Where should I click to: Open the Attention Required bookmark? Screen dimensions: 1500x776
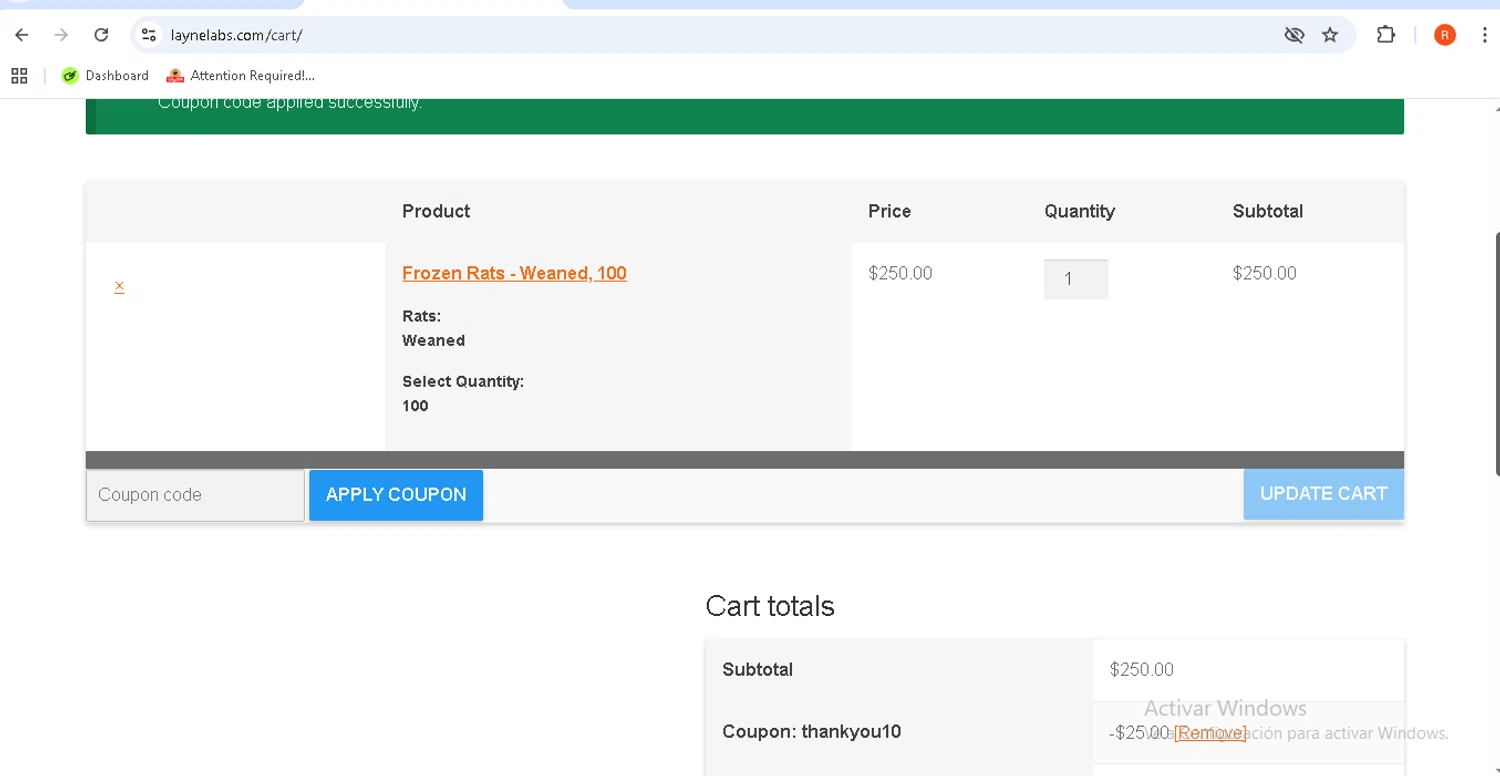pyautogui.click(x=240, y=76)
